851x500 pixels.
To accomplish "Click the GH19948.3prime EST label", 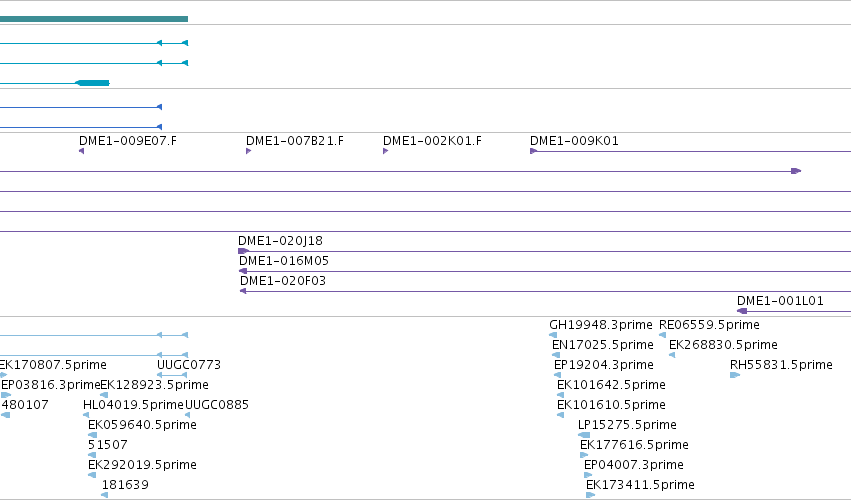I will point(601,325).
